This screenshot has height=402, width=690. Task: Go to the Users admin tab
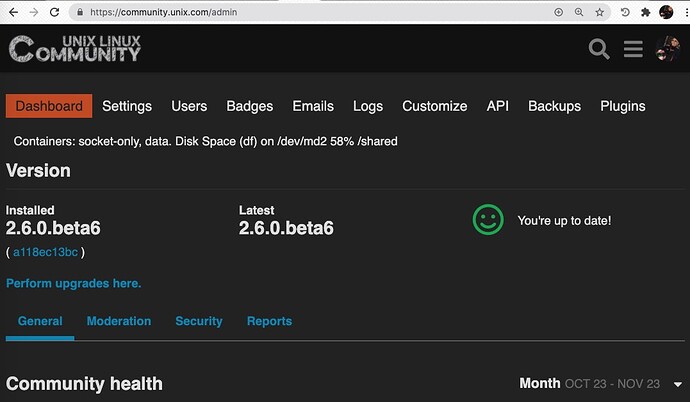[189, 106]
